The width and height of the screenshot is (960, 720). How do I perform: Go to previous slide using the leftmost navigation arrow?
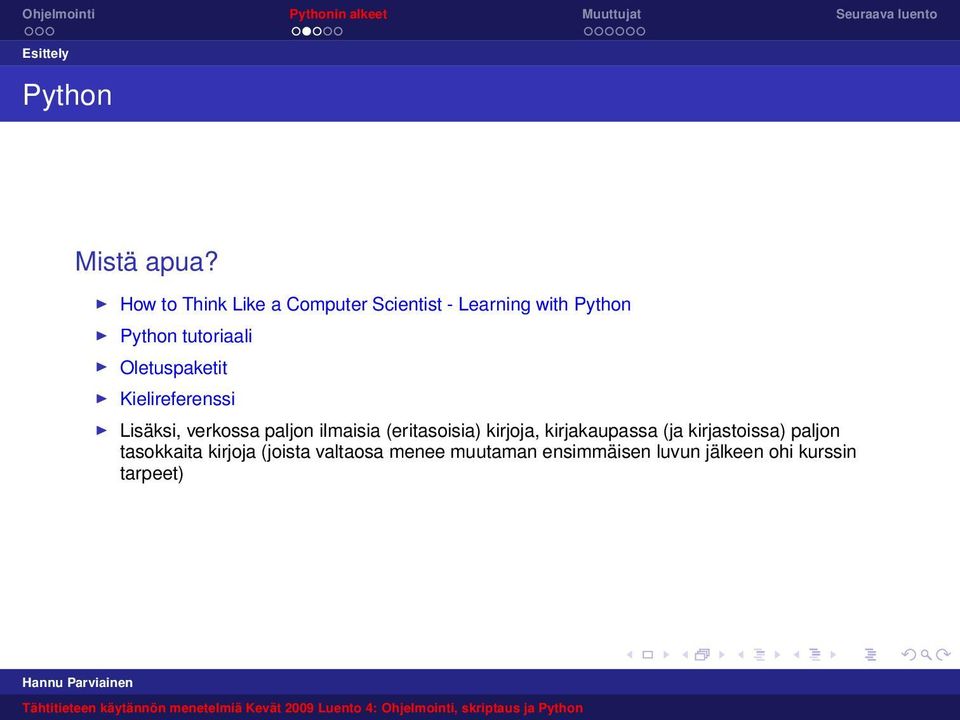tap(629, 654)
